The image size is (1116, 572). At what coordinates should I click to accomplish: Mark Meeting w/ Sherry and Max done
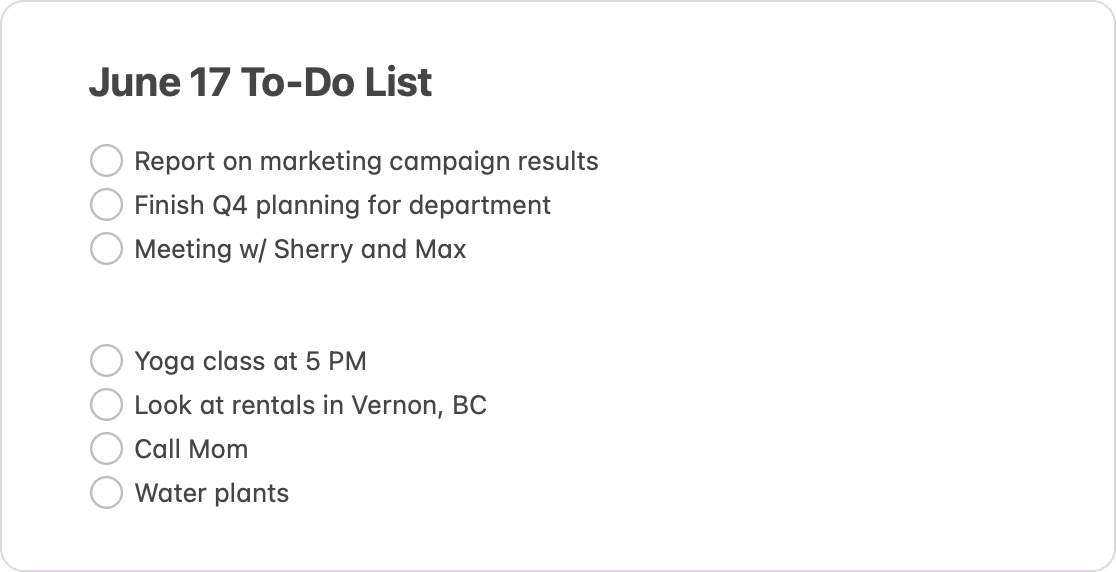(x=106, y=249)
